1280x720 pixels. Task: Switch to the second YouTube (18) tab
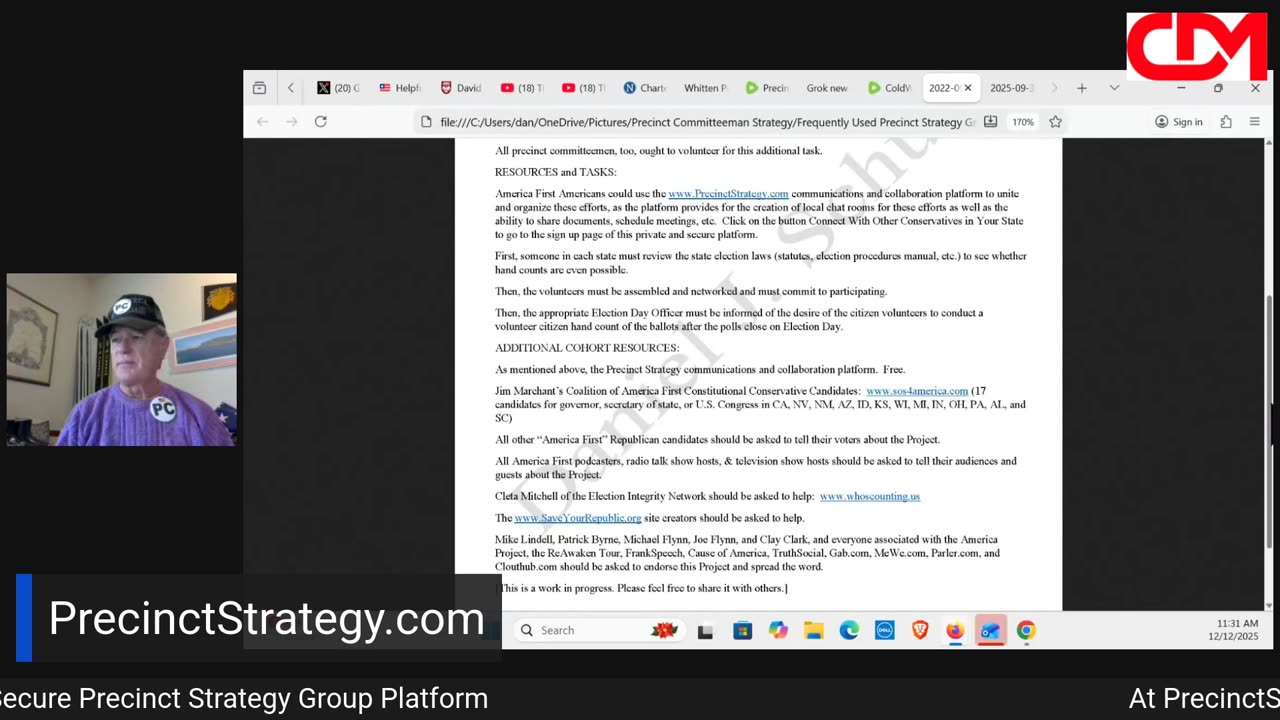point(583,88)
